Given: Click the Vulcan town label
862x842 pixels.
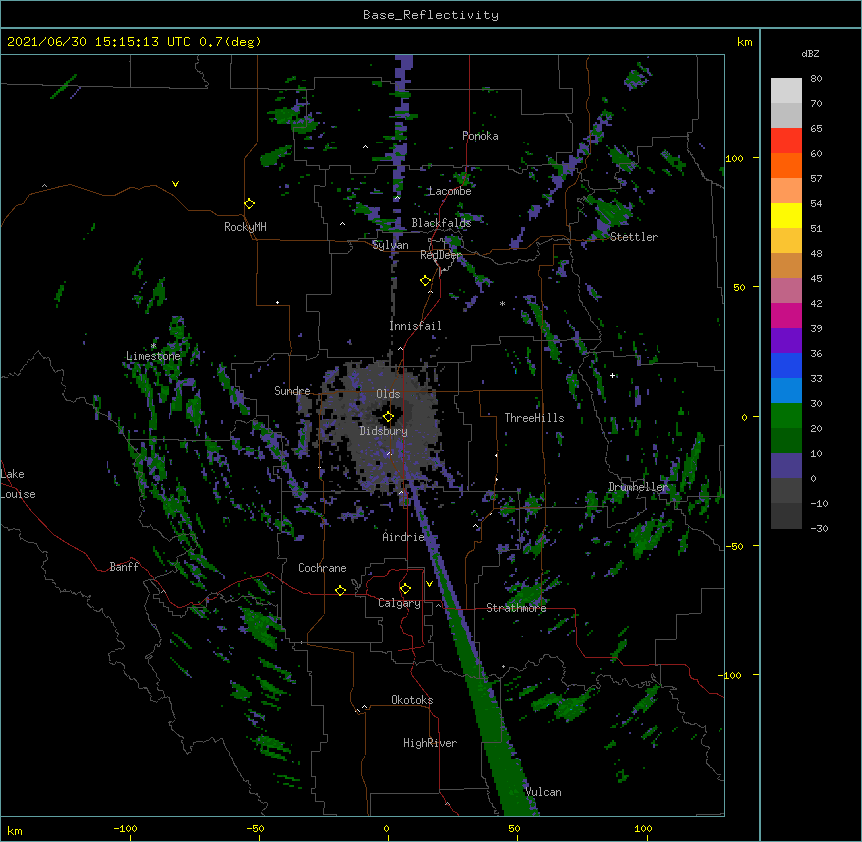Looking at the screenshot, I should tap(543, 792).
